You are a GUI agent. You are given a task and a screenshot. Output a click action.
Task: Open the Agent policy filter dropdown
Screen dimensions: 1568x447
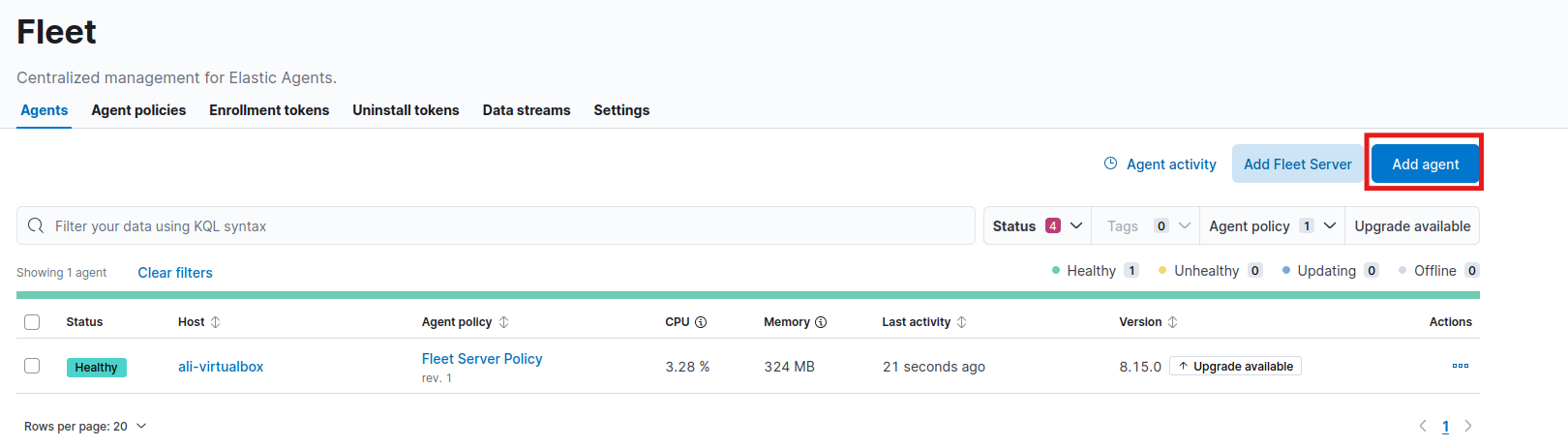tap(1272, 225)
